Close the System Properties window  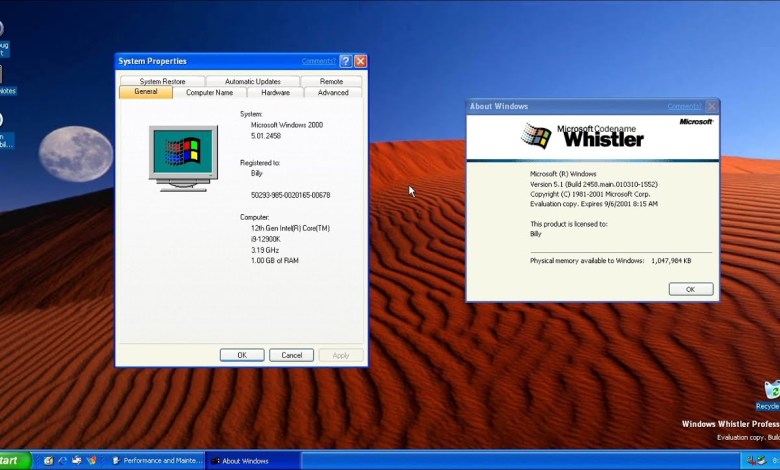coord(361,61)
